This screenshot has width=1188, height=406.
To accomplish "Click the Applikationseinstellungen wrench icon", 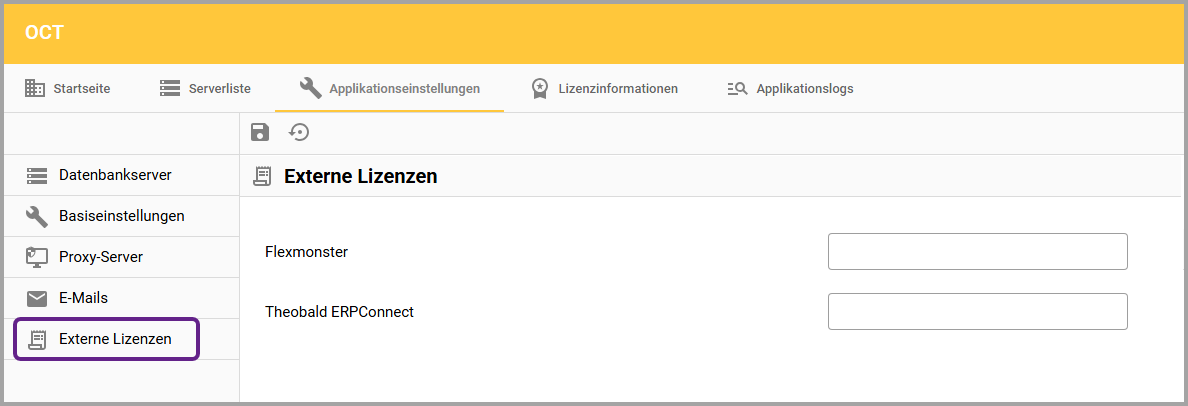I will pyautogui.click(x=310, y=88).
